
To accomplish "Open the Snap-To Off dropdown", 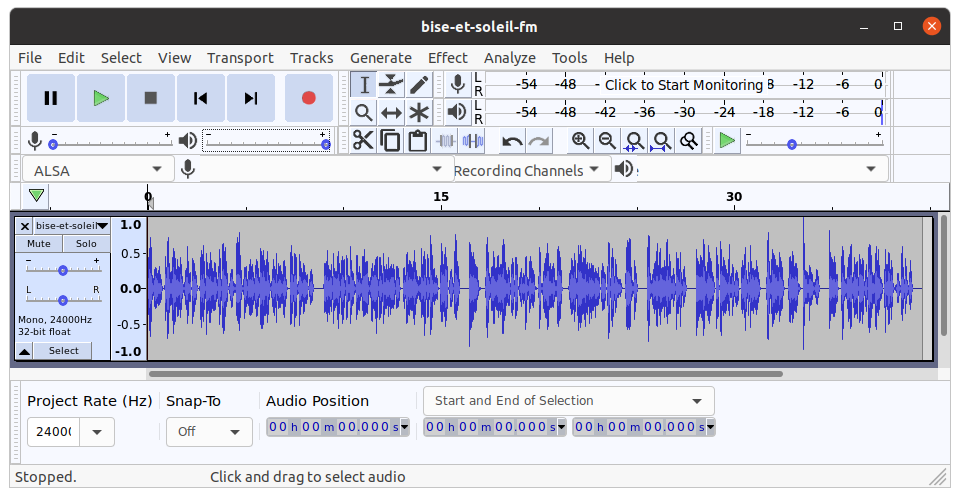I will coord(209,432).
